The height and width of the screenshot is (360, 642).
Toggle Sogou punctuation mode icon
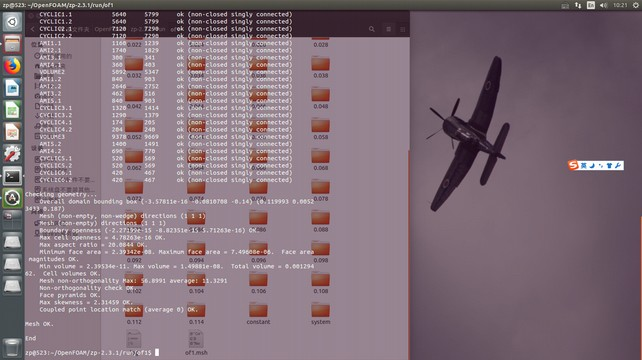pyautogui.click(x=601, y=165)
